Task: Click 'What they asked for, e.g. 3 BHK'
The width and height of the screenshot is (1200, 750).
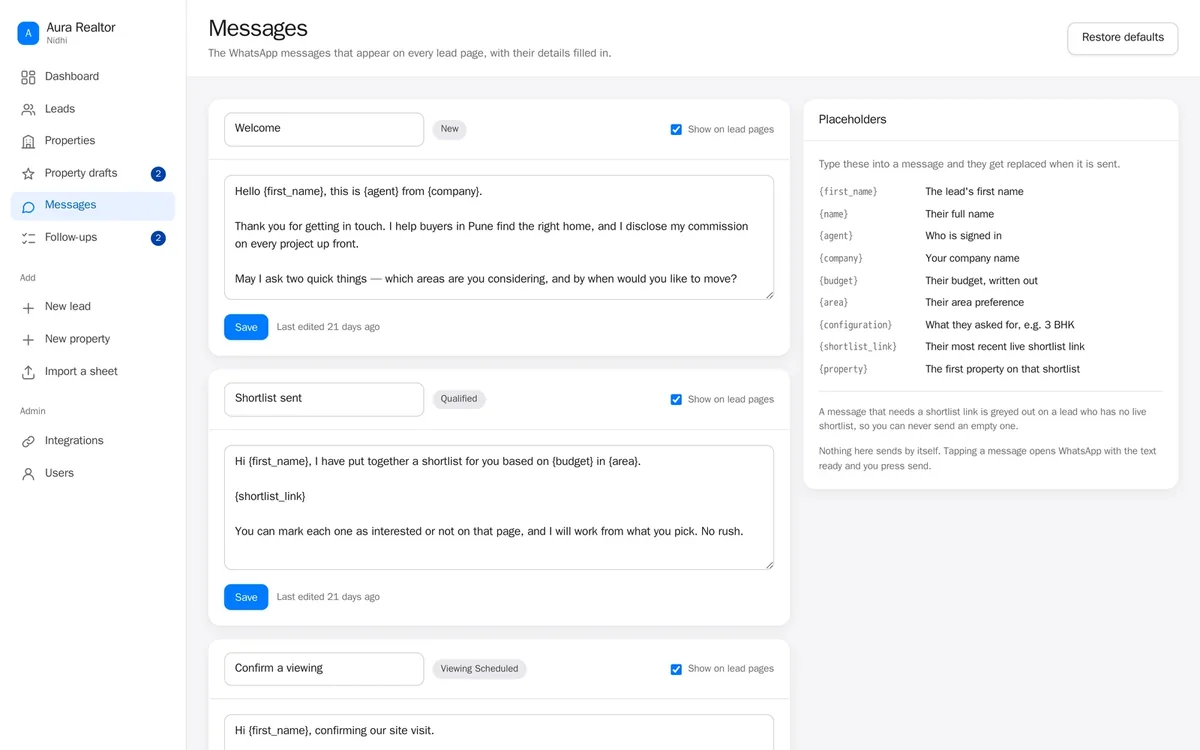Action: (1000, 325)
